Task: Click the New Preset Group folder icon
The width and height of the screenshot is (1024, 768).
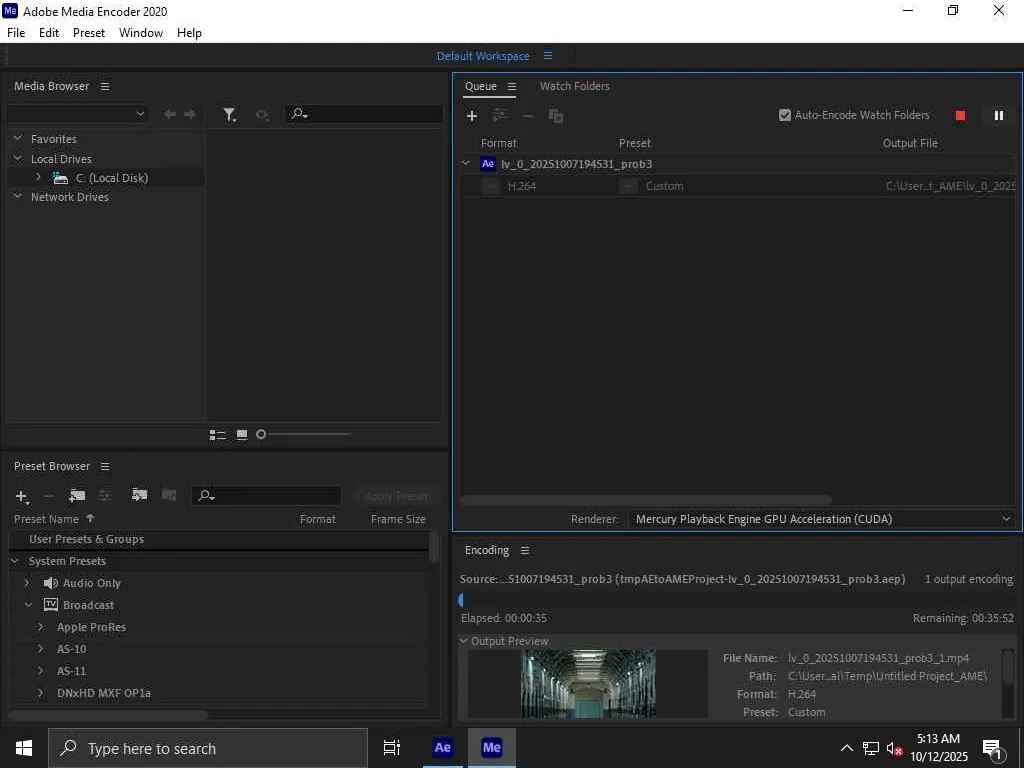Action: [x=77, y=496]
